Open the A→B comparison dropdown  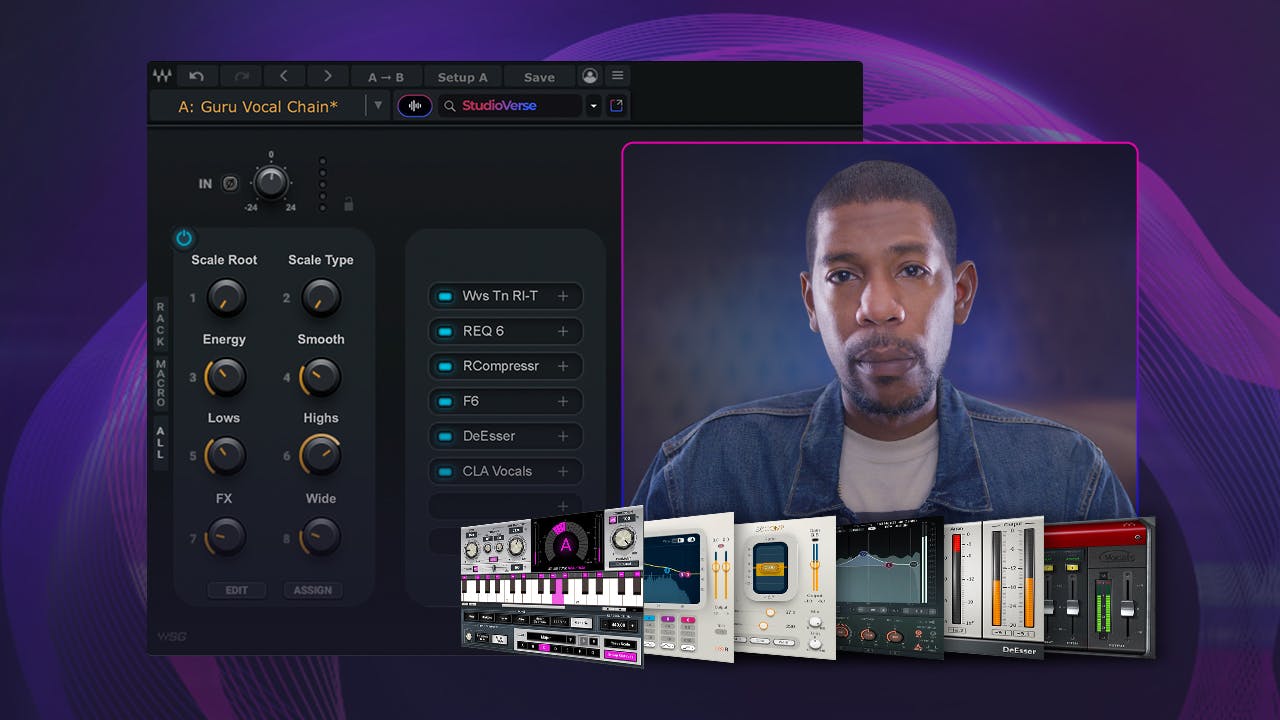tap(387, 76)
